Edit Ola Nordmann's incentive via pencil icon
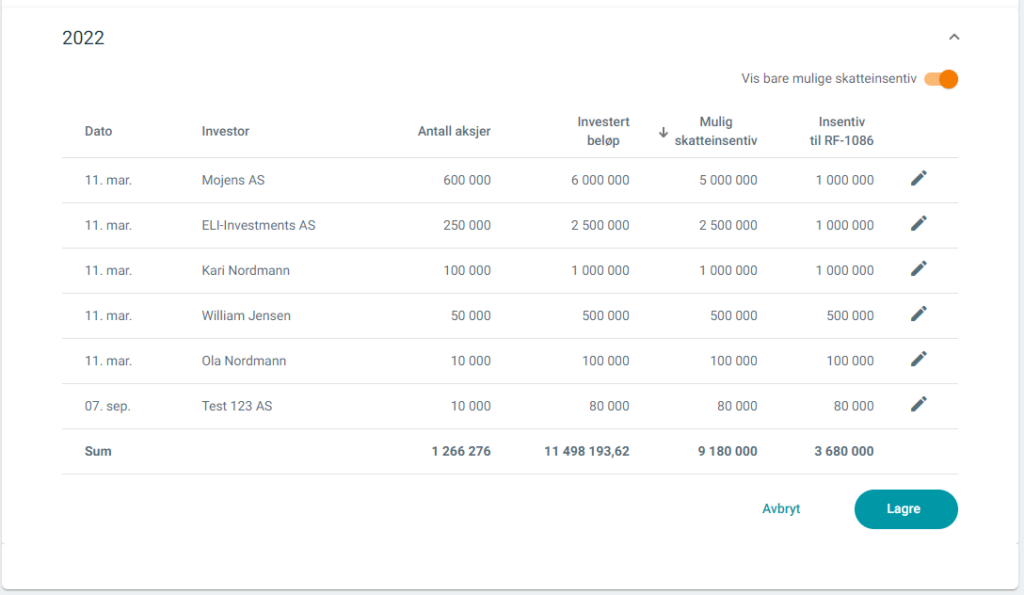Screen dimensions: 1024x595 (x=918, y=359)
